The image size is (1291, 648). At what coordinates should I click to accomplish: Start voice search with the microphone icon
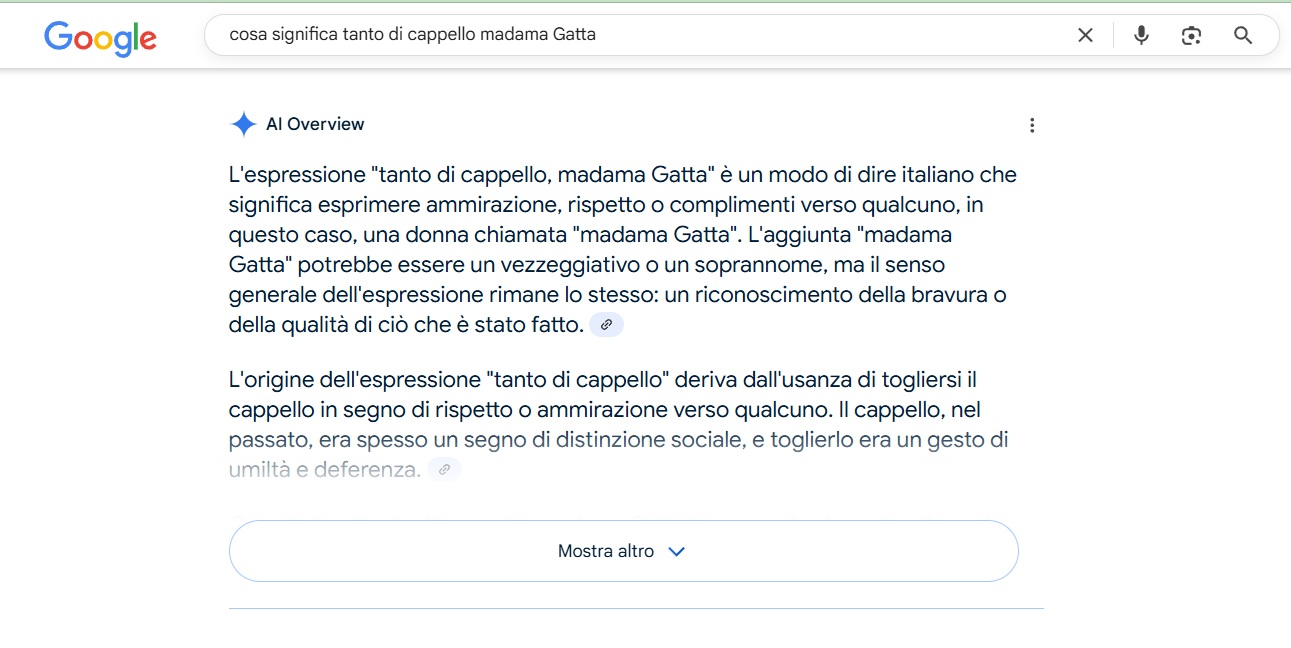click(x=1141, y=36)
